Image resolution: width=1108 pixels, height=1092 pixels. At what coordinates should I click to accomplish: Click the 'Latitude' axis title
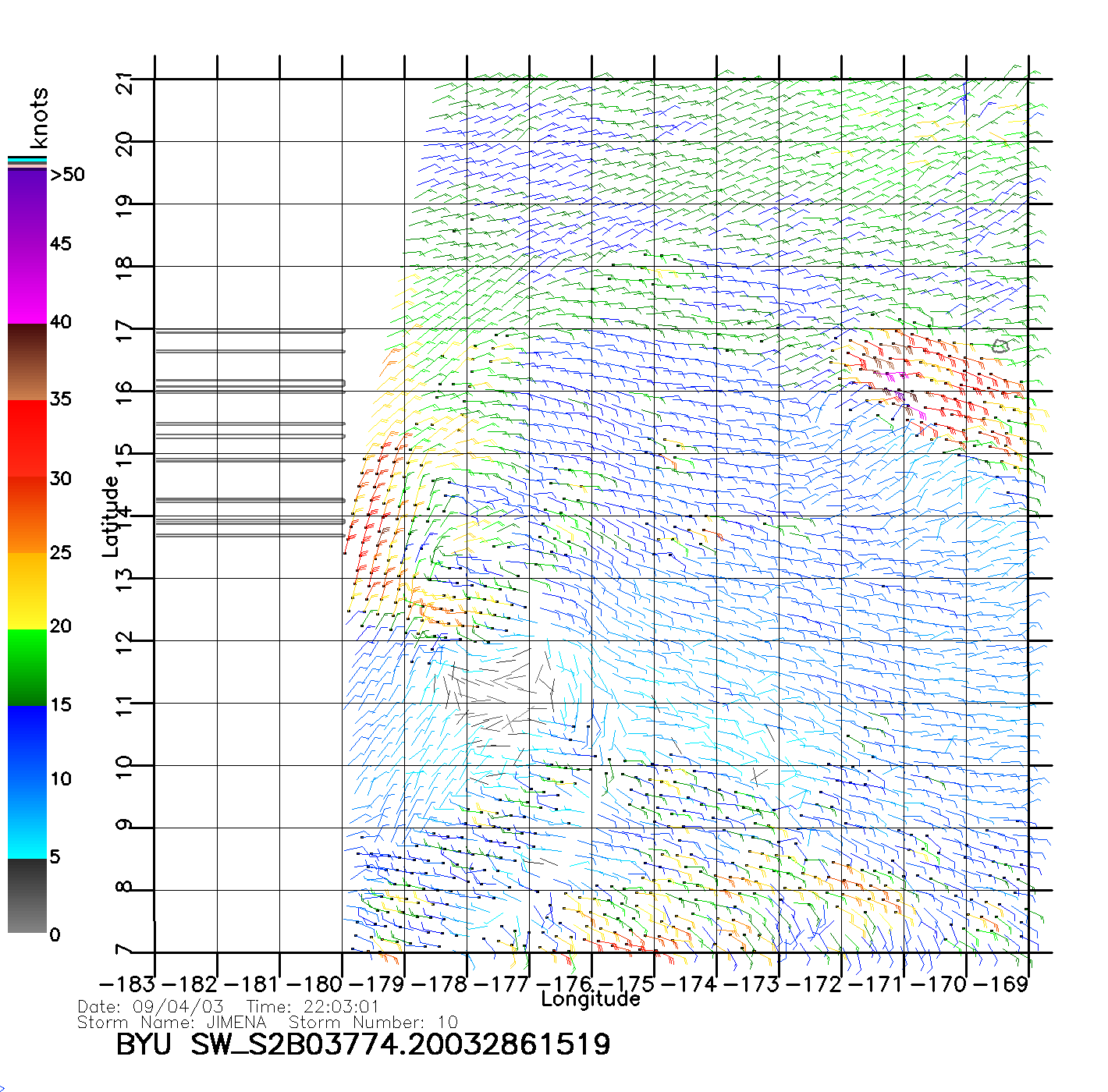tap(111, 516)
